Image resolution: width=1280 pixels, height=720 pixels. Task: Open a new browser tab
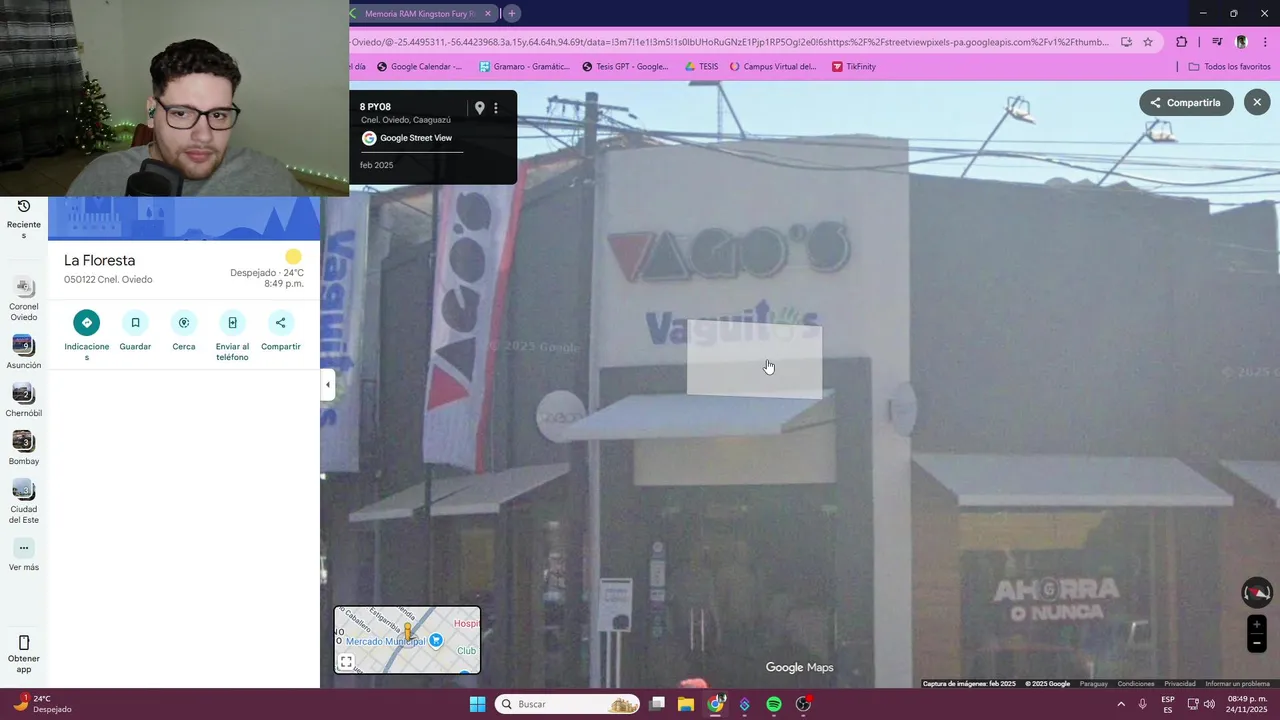pos(511,13)
